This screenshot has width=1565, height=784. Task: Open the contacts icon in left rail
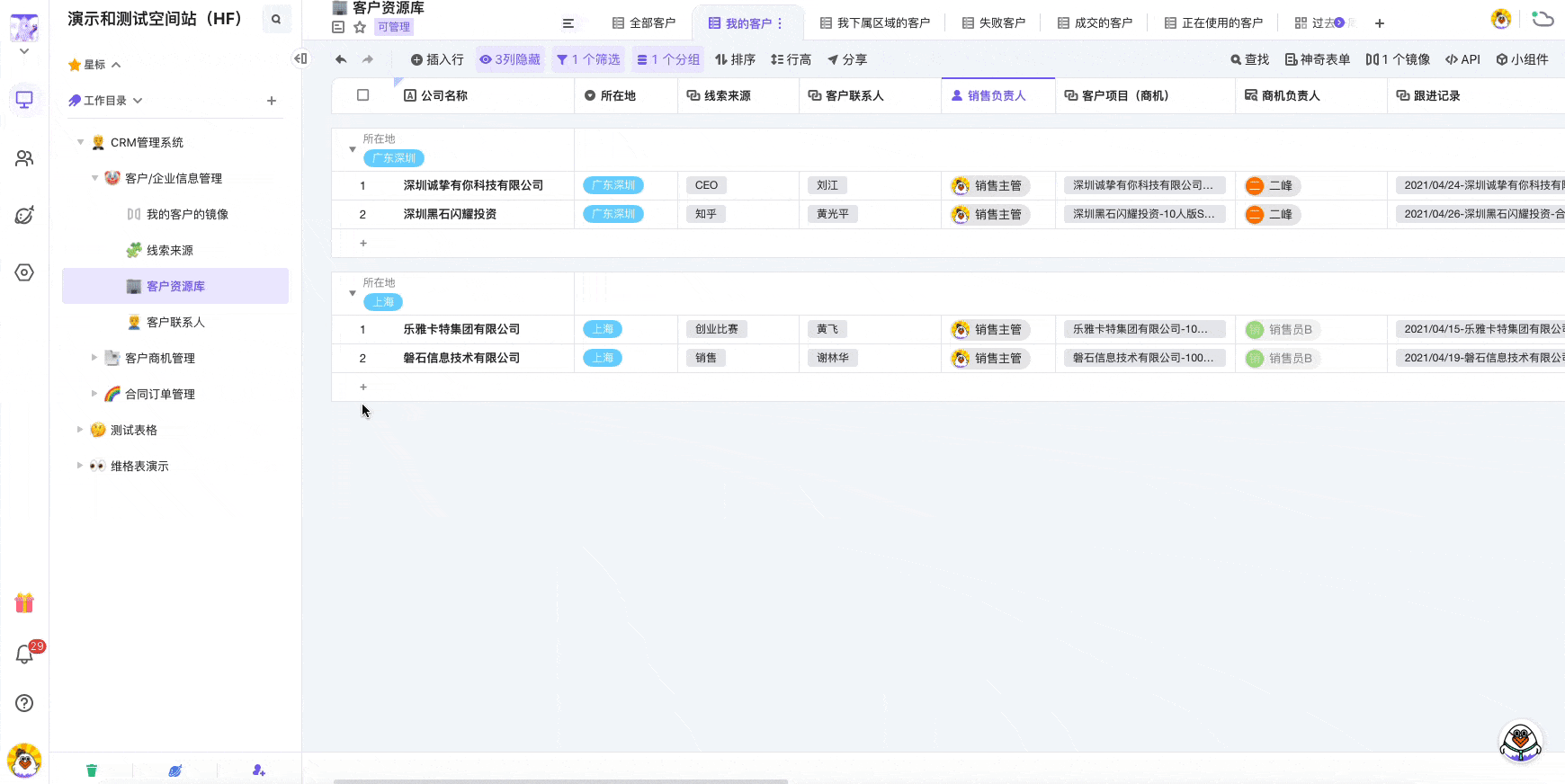click(24, 158)
